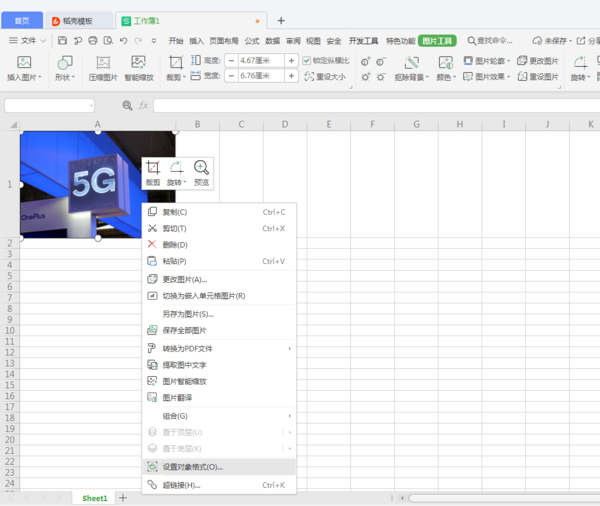
Task: Click Reset Size (重设大小) button
Action: pos(325,77)
